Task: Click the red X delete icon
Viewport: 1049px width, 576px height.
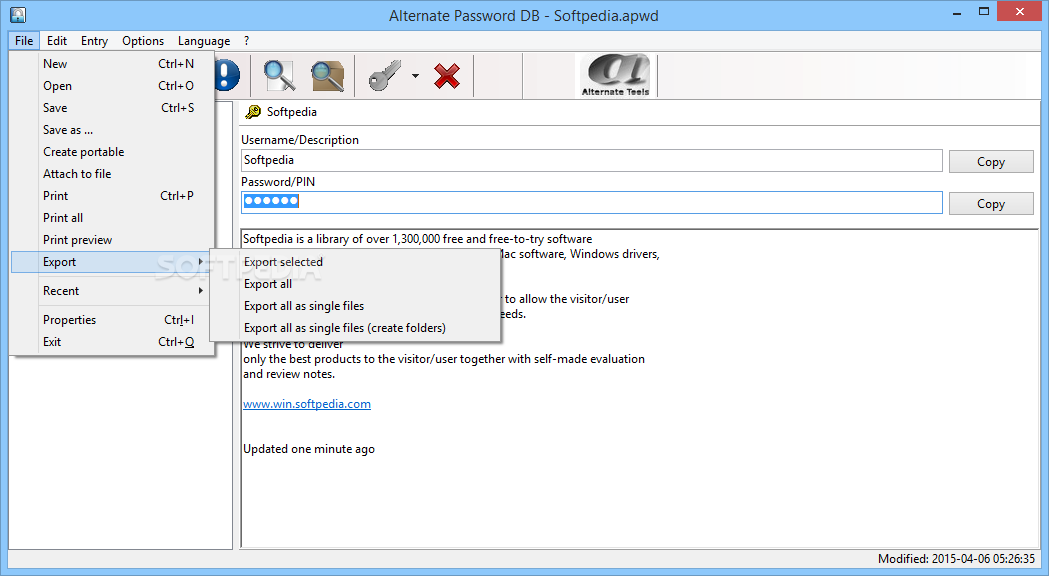Action: click(447, 76)
